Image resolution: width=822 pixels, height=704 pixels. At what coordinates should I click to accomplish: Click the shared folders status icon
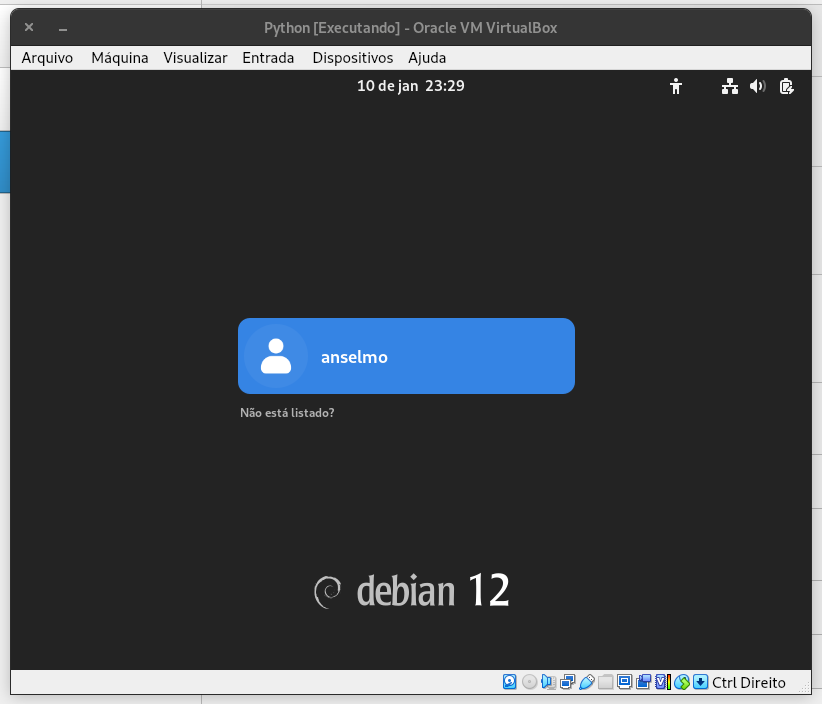[x=605, y=681]
